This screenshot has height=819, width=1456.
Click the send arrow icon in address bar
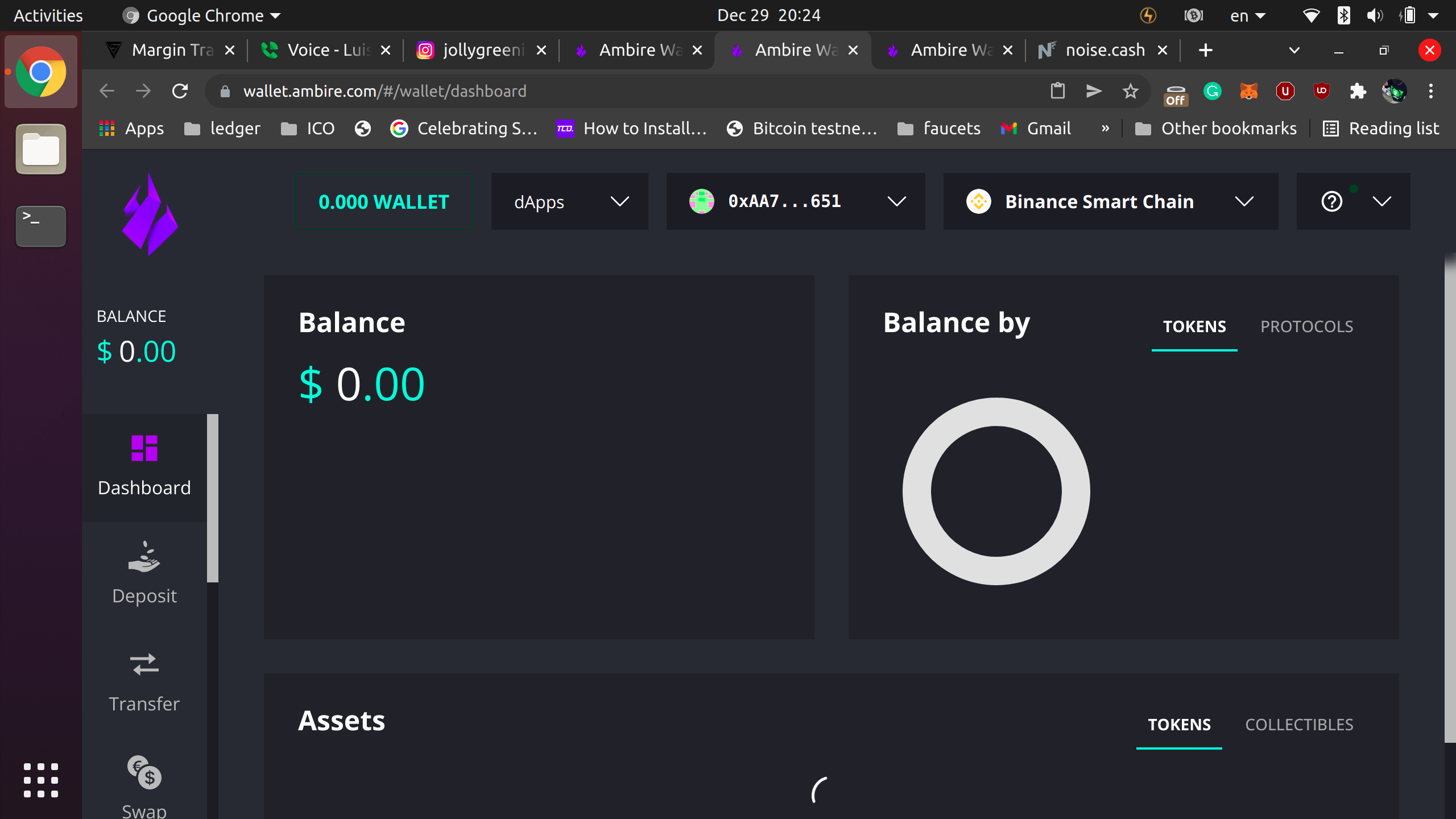pyautogui.click(x=1094, y=91)
